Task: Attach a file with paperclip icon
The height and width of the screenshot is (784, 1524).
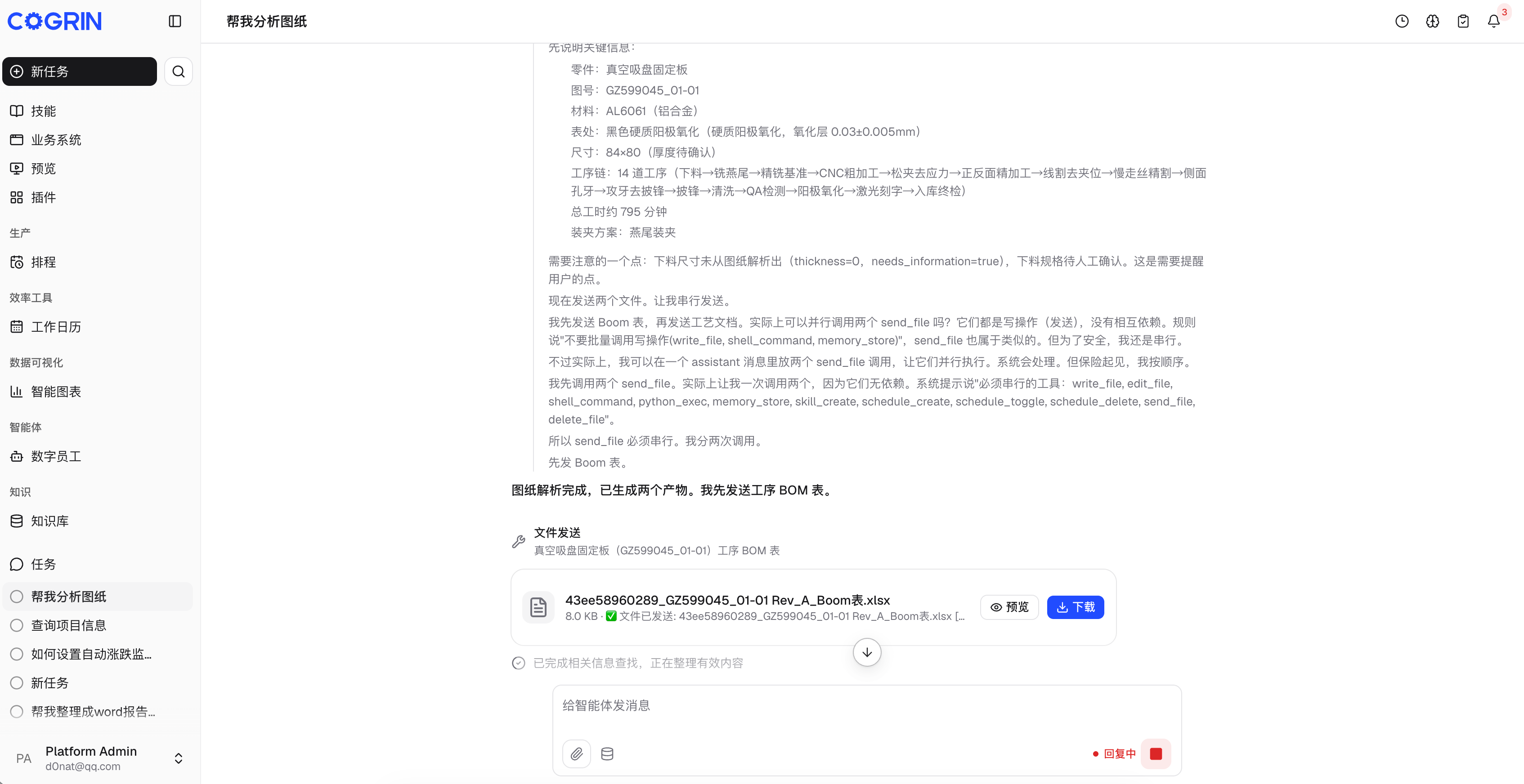Action: [x=576, y=754]
